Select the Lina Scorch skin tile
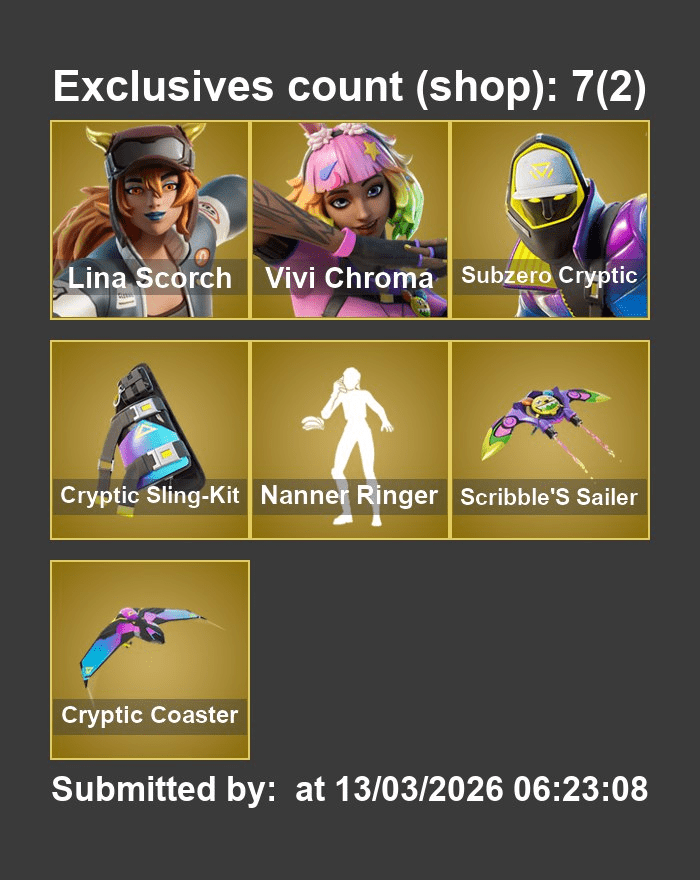Viewport: 700px width, 880px height. pyautogui.click(x=149, y=220)
